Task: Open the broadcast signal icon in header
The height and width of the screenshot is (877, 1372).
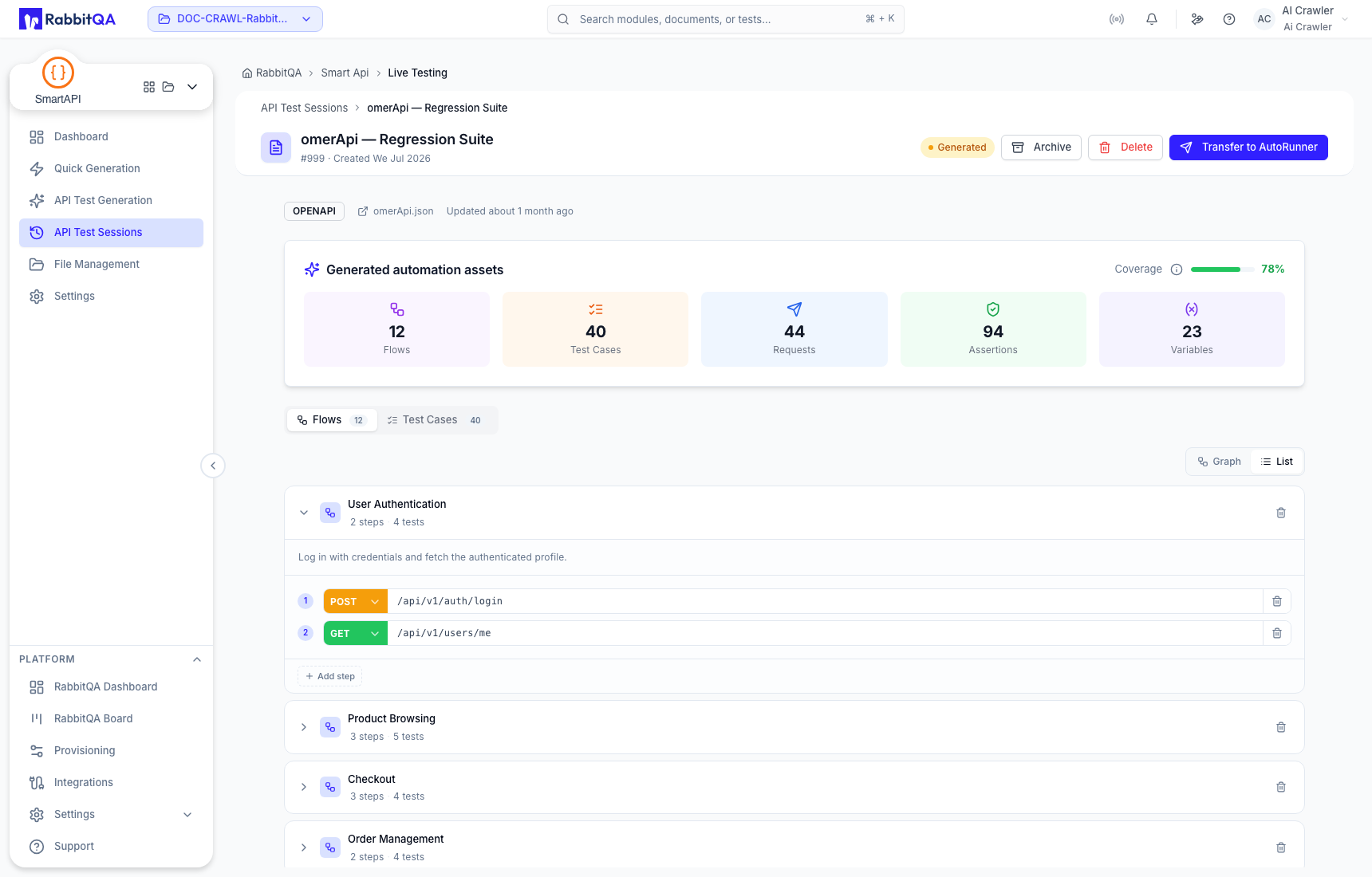Action: coord(1117,19)
